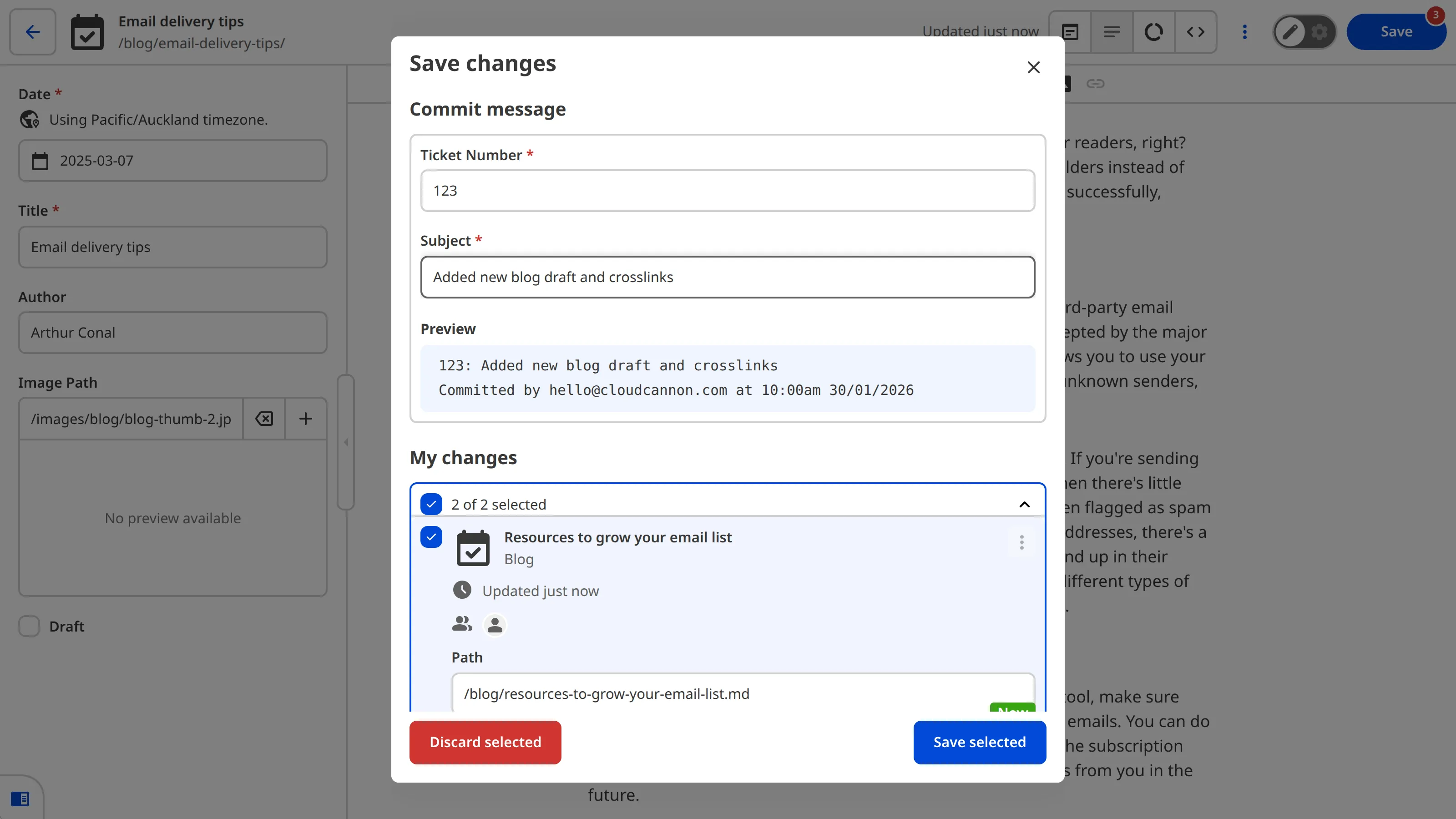The image size is (1456, 819).
Task: Deselect the Resources to grow your email list change
Action: pos(431,537)
